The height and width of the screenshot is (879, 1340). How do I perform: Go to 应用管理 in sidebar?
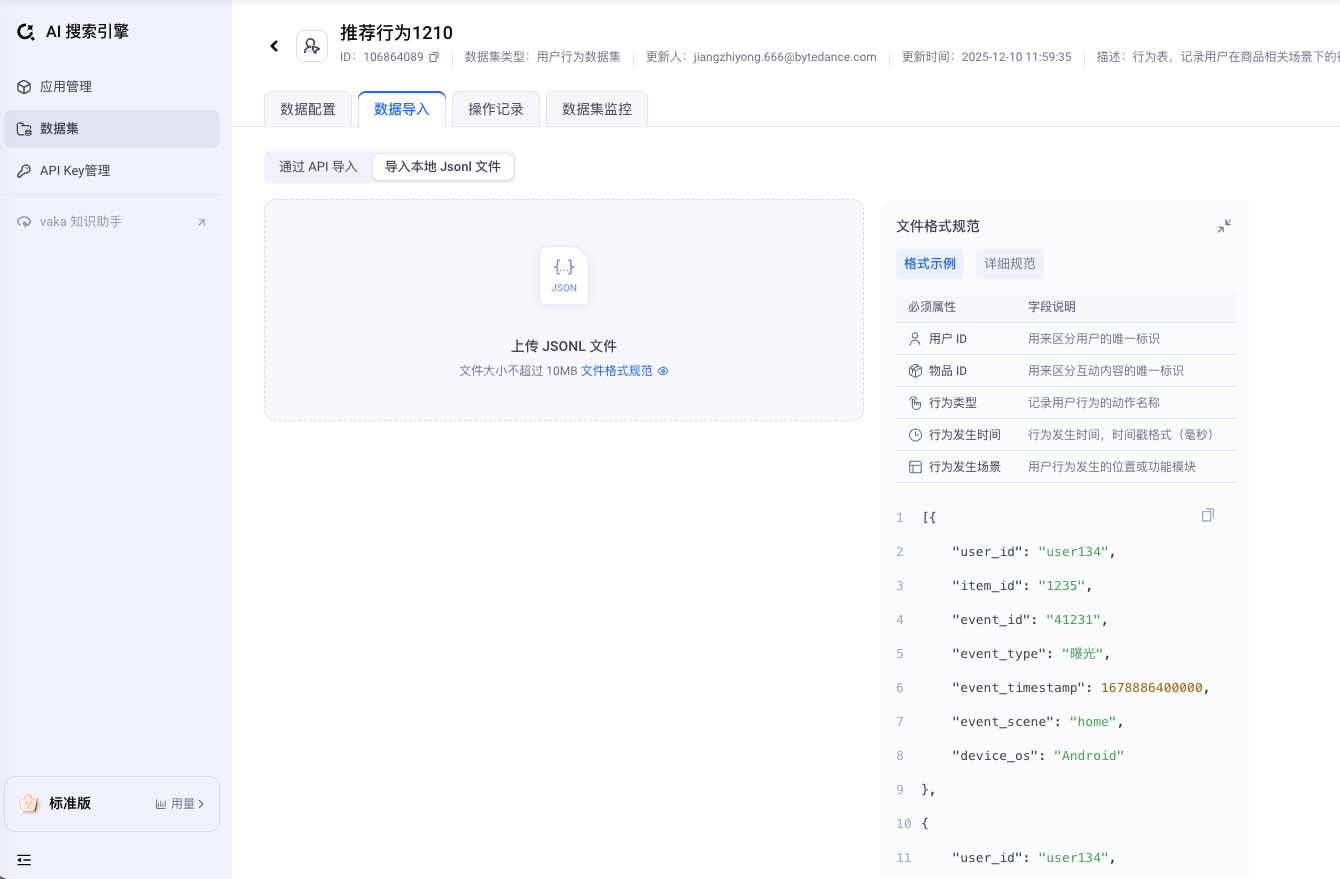coord(66,87)
